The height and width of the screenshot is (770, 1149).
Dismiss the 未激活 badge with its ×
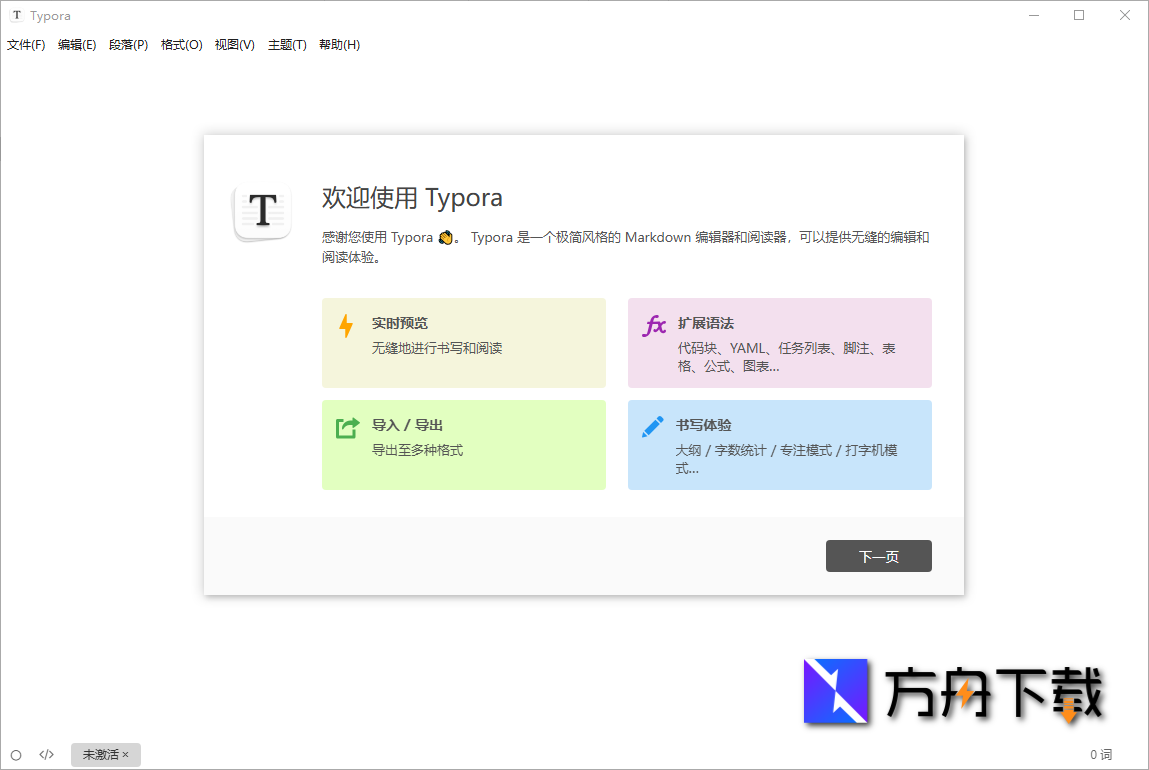(x=128, y=754)
